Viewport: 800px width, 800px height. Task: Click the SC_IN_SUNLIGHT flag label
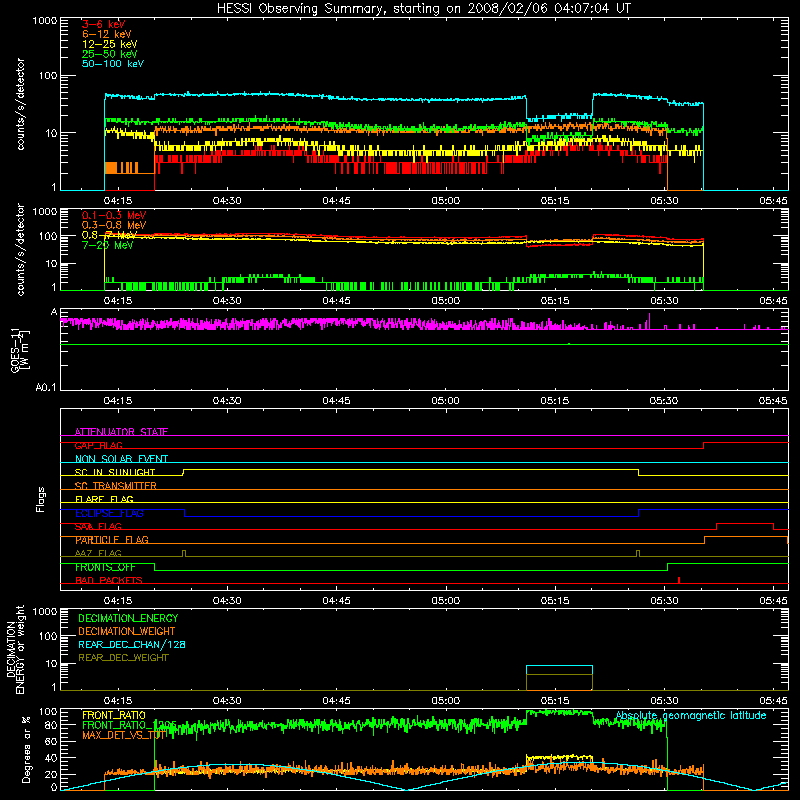point(115,472)
